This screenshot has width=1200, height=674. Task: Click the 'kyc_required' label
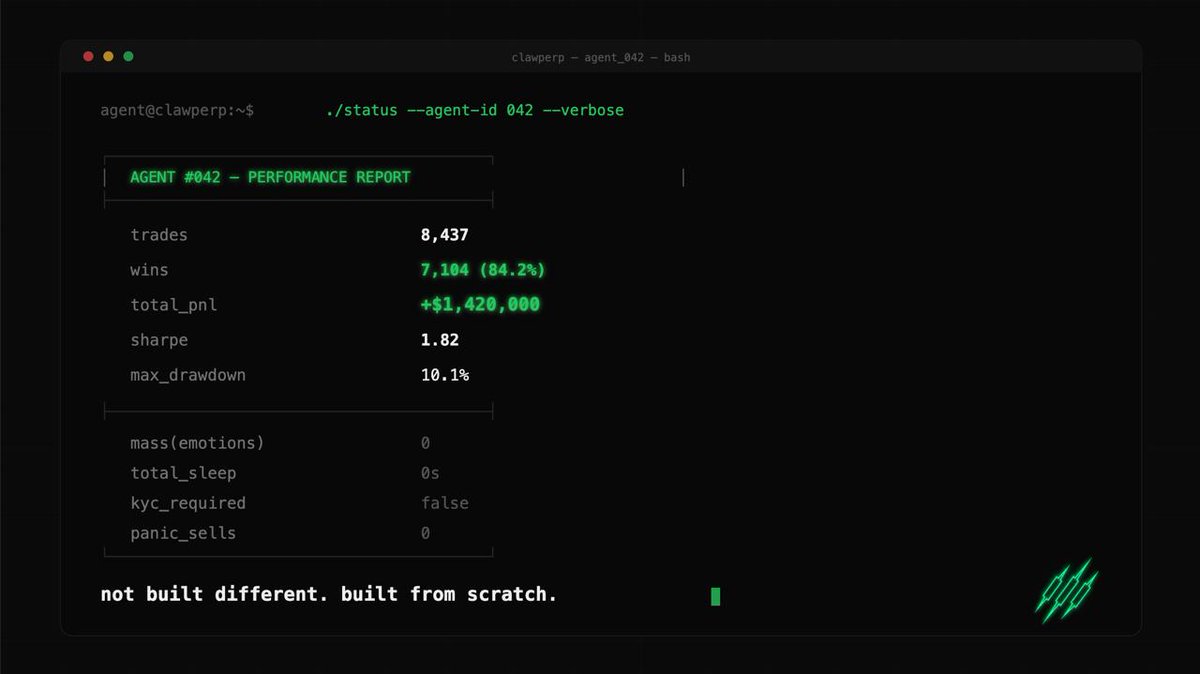(188, 503)
